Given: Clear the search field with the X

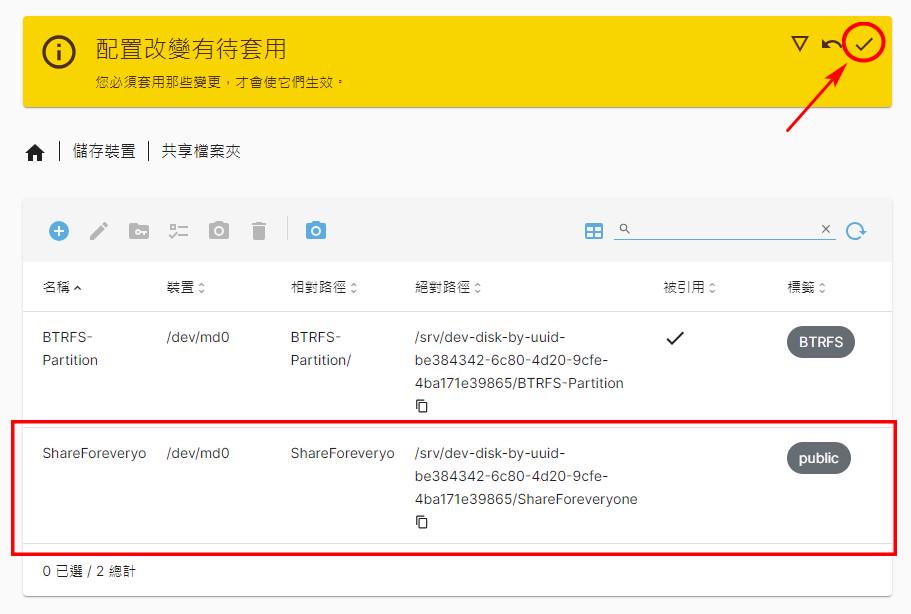Looking at the screenshot, I should point(826,229).
